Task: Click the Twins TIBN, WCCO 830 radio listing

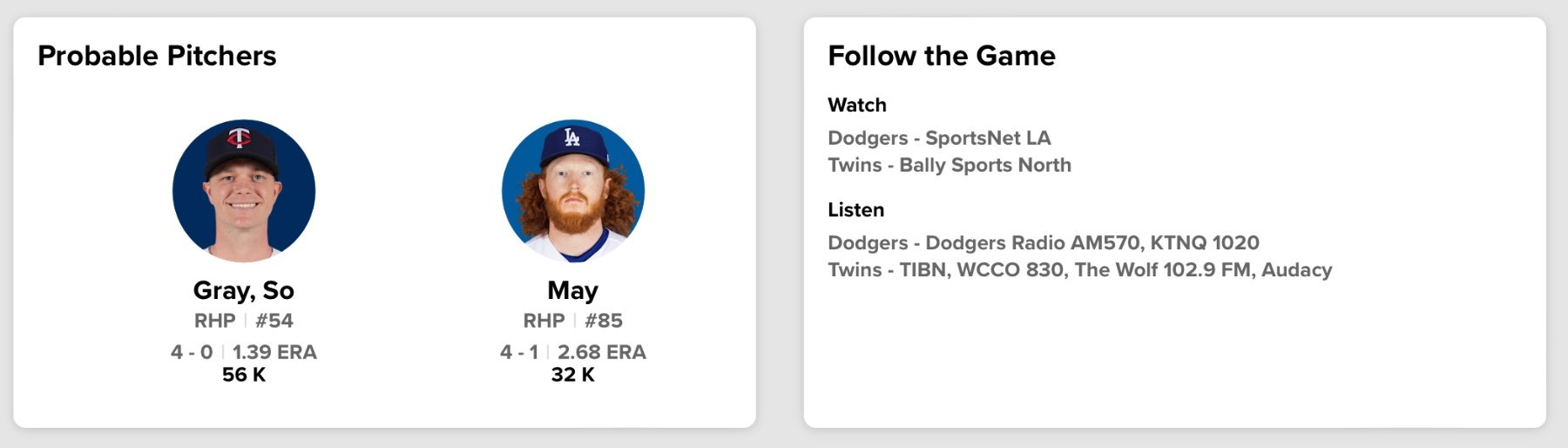Action: (1079, 269)
